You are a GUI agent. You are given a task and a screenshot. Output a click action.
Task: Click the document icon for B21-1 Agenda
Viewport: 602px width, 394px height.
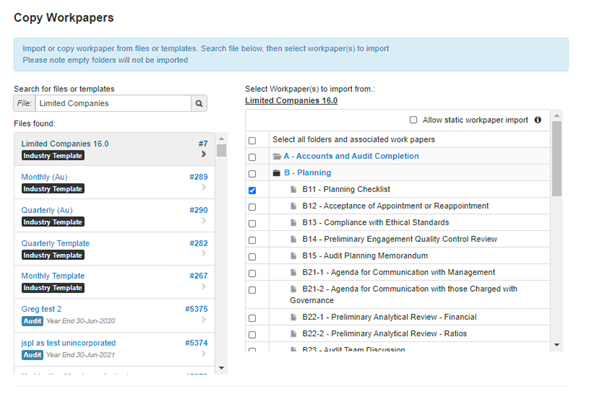point(294,272)
